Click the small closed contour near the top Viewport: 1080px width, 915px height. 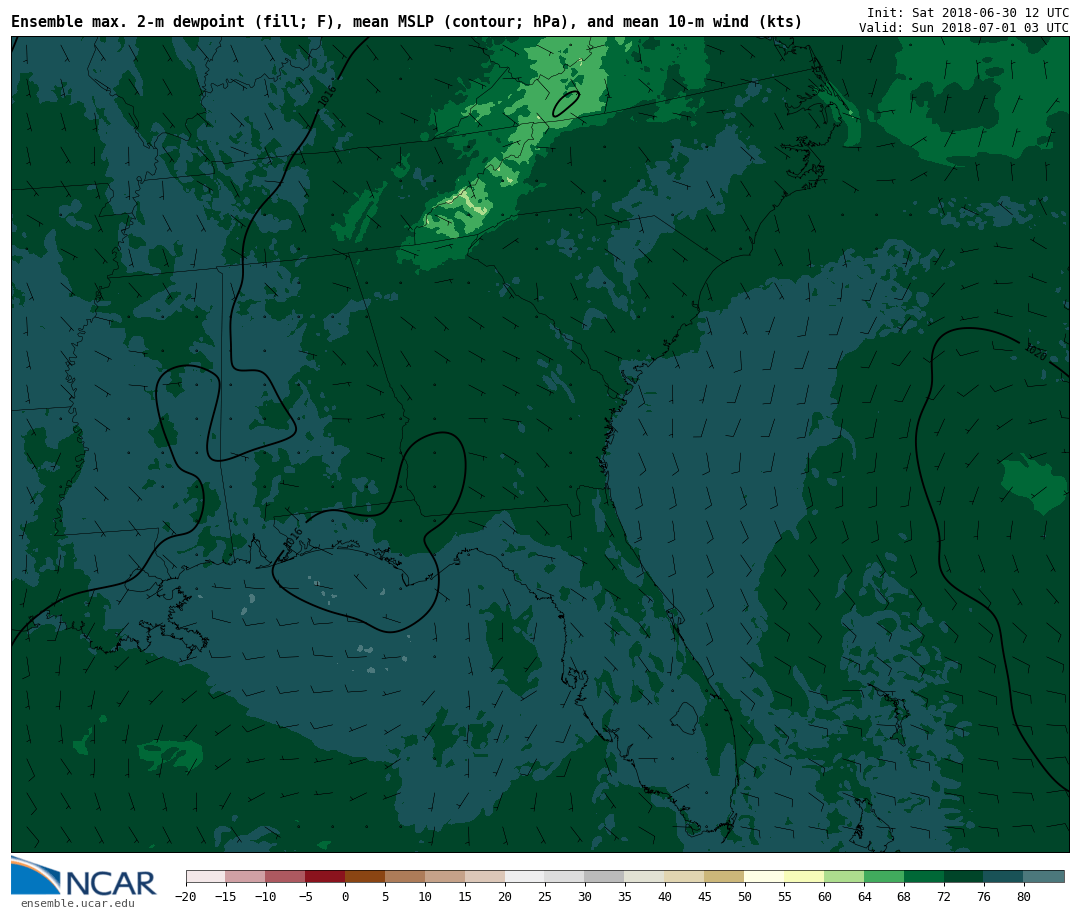coord(566,103)
